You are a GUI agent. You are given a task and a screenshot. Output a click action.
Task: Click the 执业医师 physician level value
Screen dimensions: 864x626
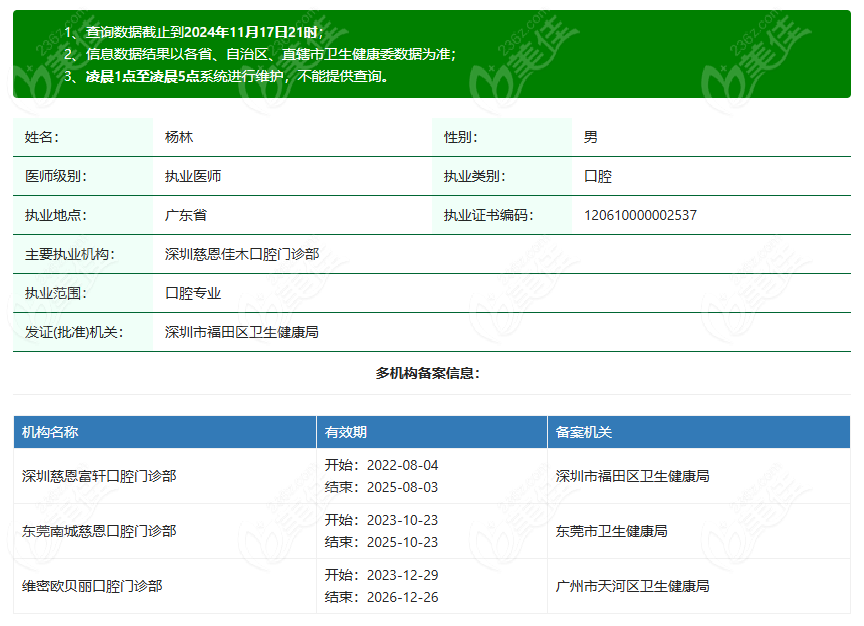(193, 176)
